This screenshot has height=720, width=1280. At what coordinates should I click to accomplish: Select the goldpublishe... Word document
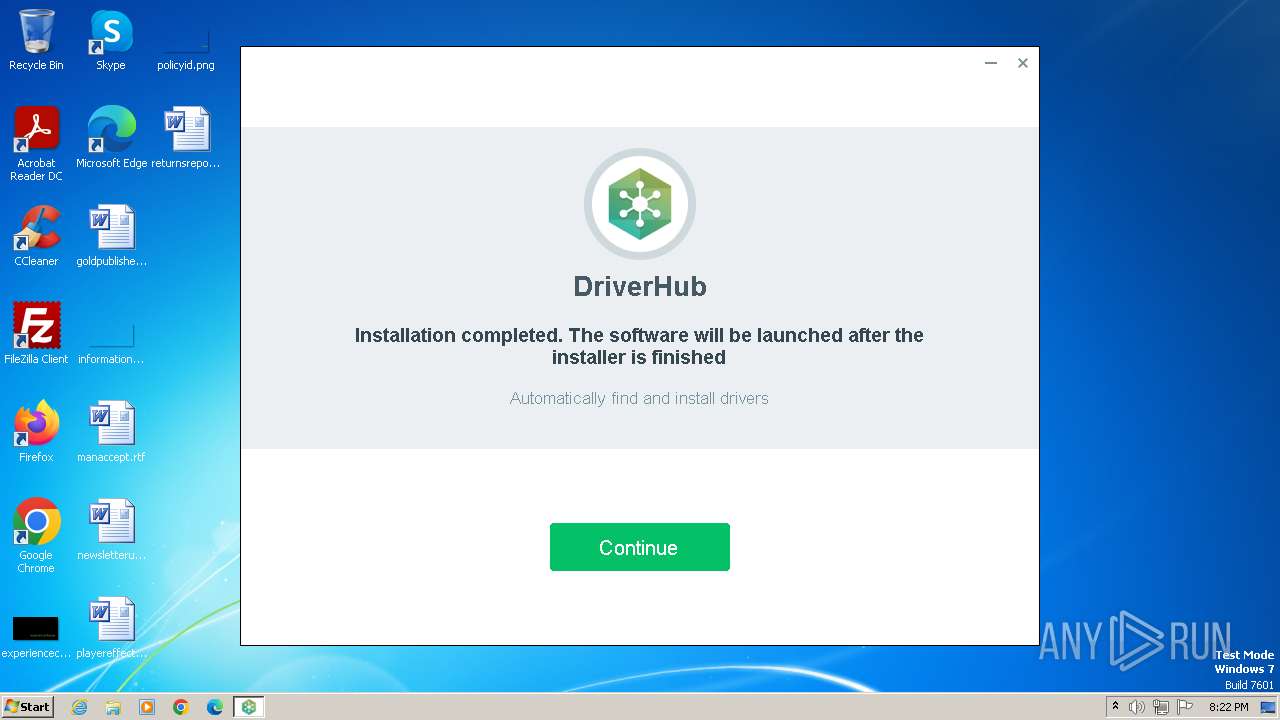(x=111, y=236)
